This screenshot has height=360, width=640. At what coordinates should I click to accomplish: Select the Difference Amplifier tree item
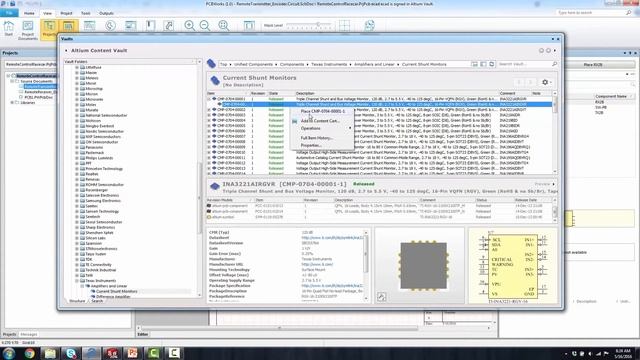113,297
